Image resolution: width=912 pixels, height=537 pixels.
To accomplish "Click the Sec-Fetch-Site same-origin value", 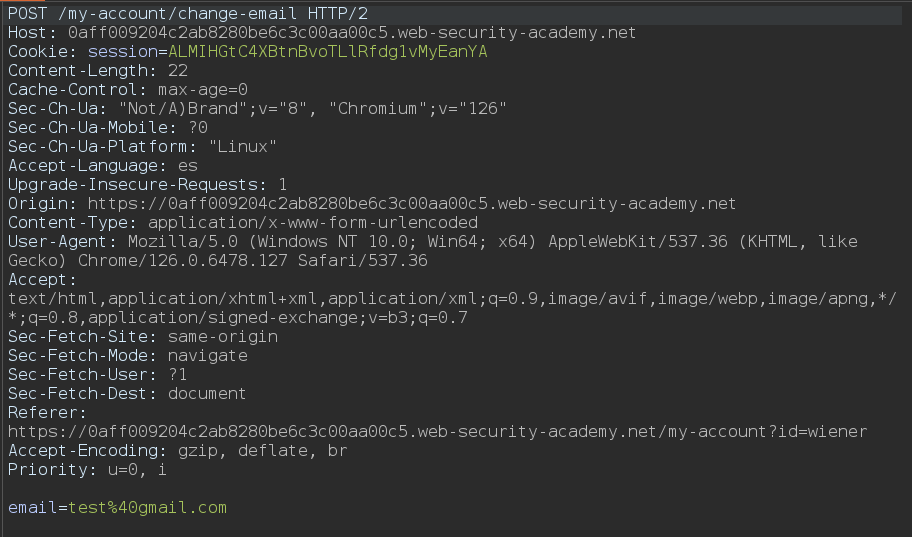I will [x=223, y=337].
